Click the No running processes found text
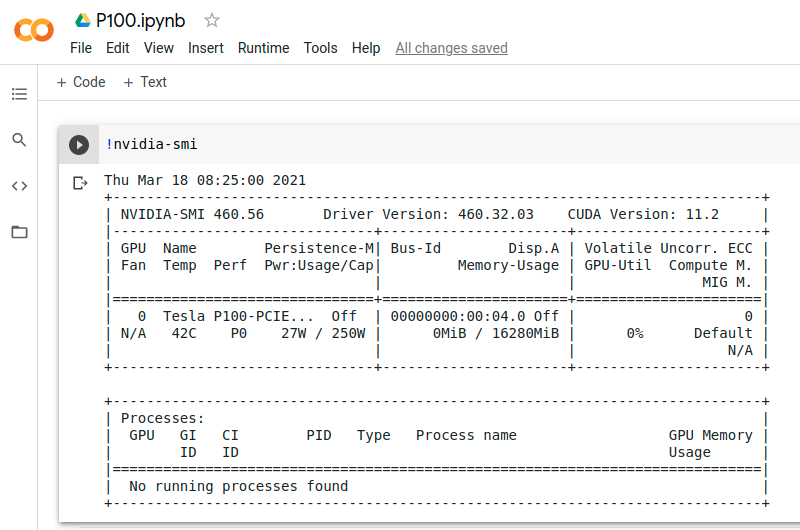 click(238, 486)
